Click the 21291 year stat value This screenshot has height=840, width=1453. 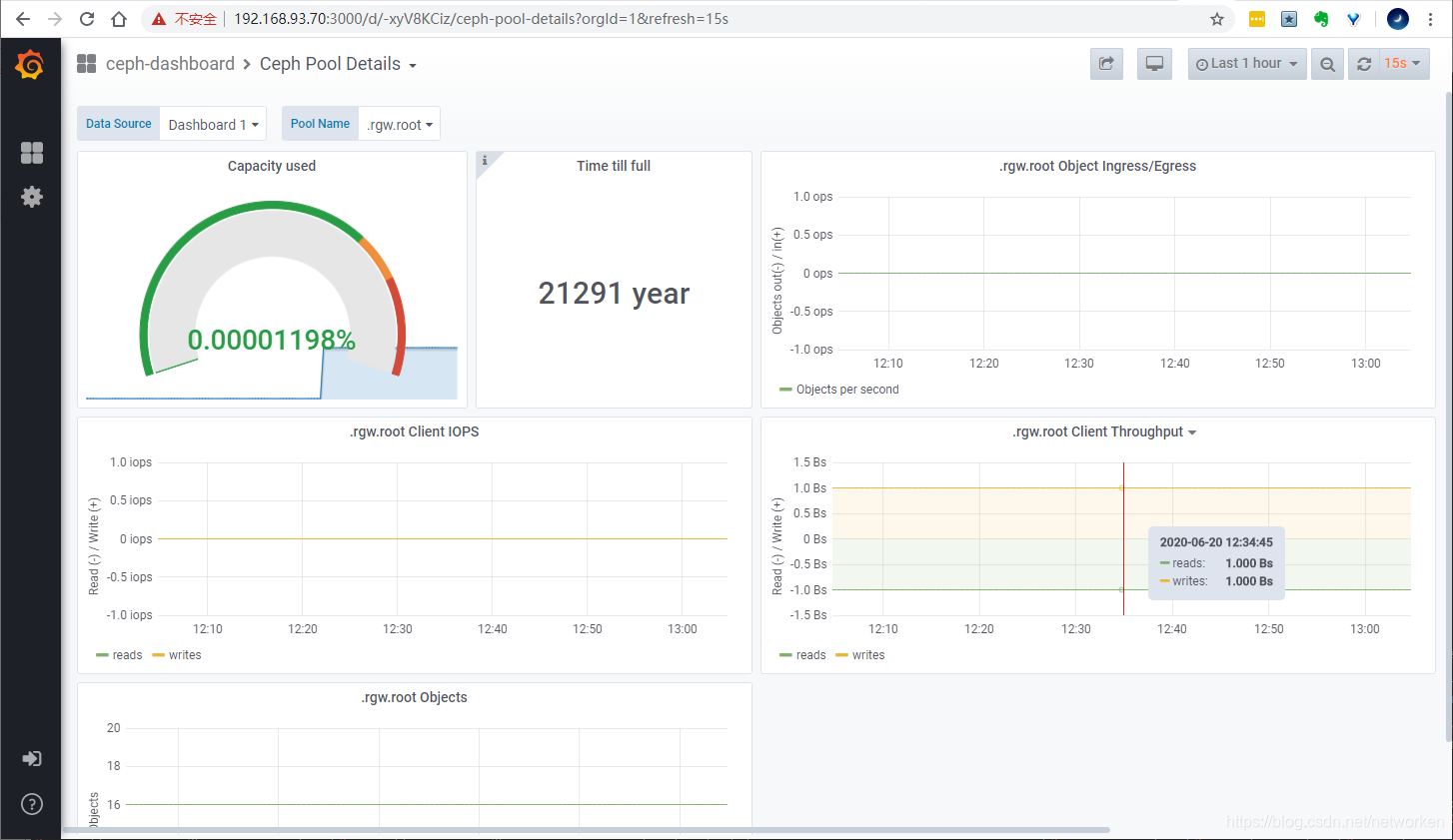tap(614, 293)
